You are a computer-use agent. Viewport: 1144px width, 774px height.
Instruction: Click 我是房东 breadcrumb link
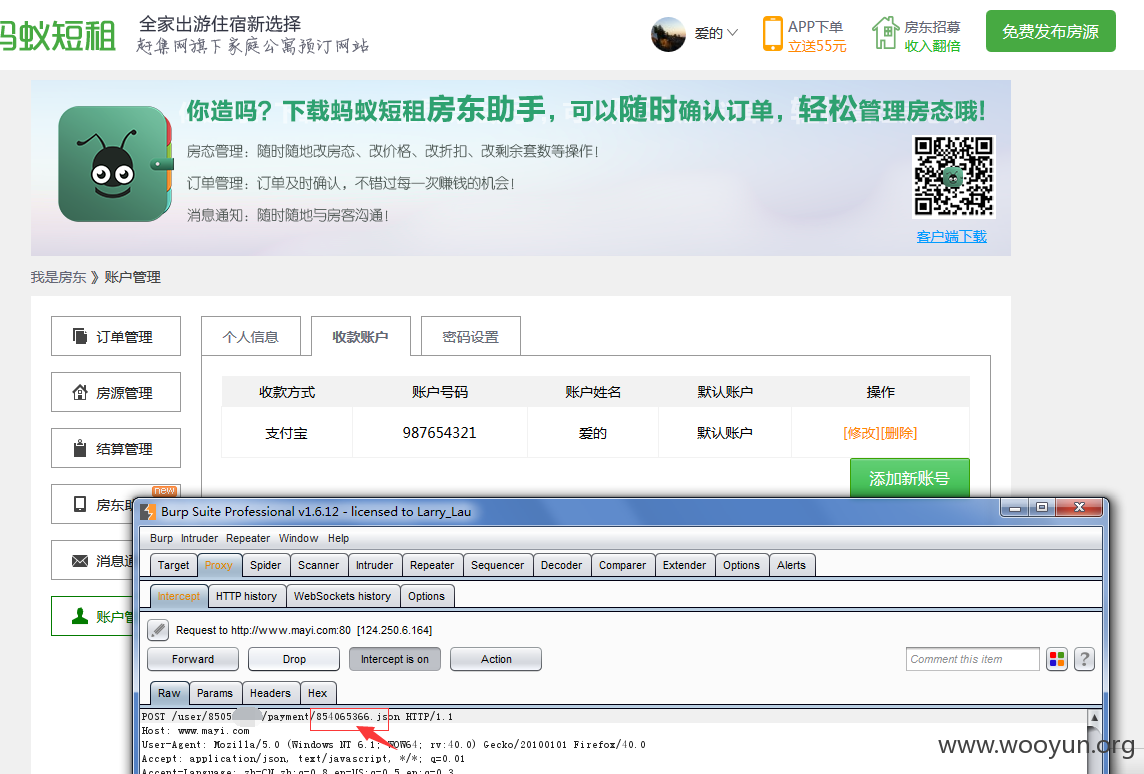tap(58, 277)
